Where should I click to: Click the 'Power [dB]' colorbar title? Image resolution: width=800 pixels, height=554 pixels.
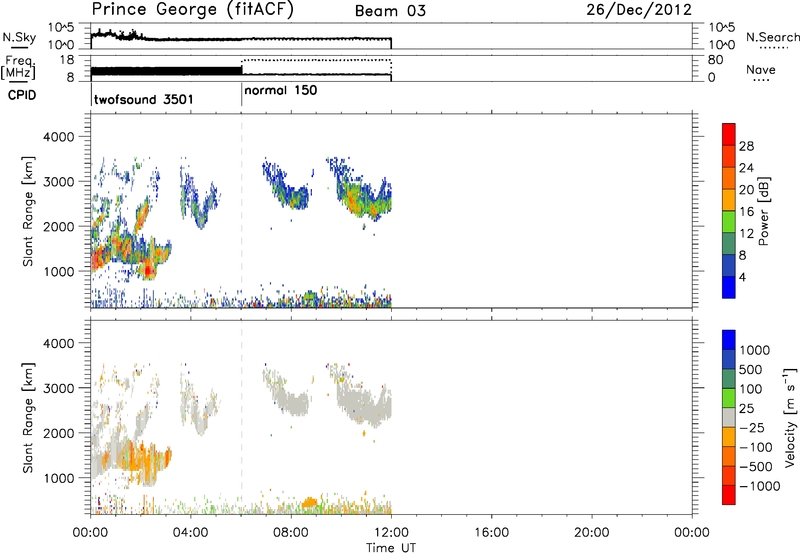(763, 211)
